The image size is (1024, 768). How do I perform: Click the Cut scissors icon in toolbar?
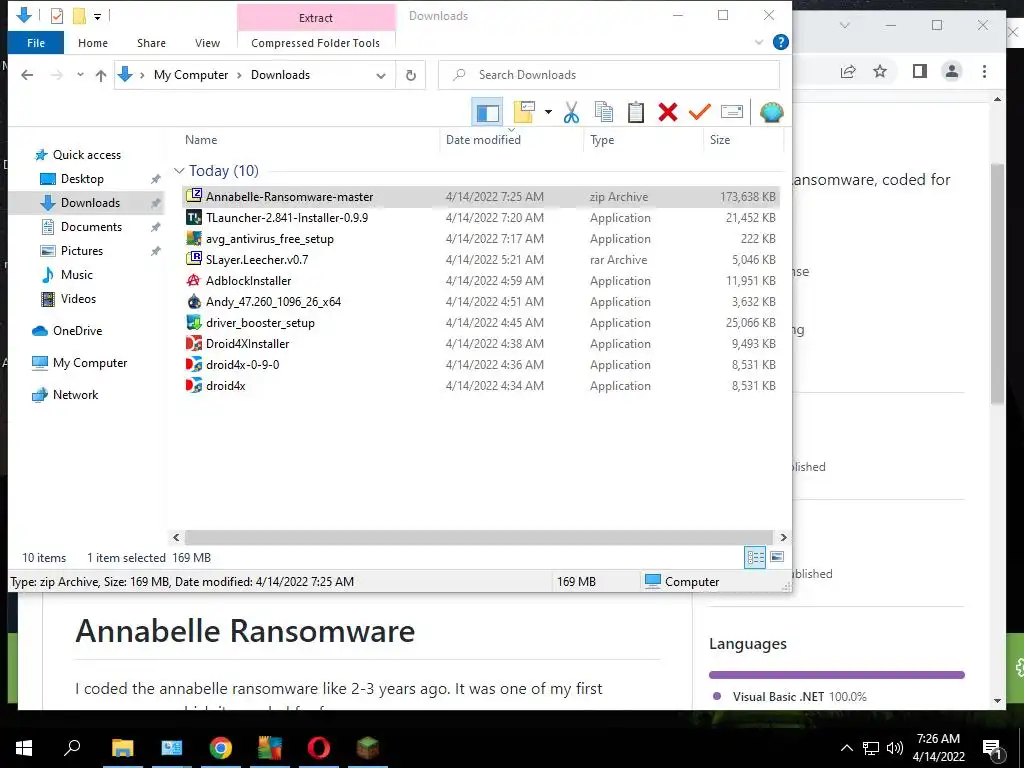click(x=571, y=112)
